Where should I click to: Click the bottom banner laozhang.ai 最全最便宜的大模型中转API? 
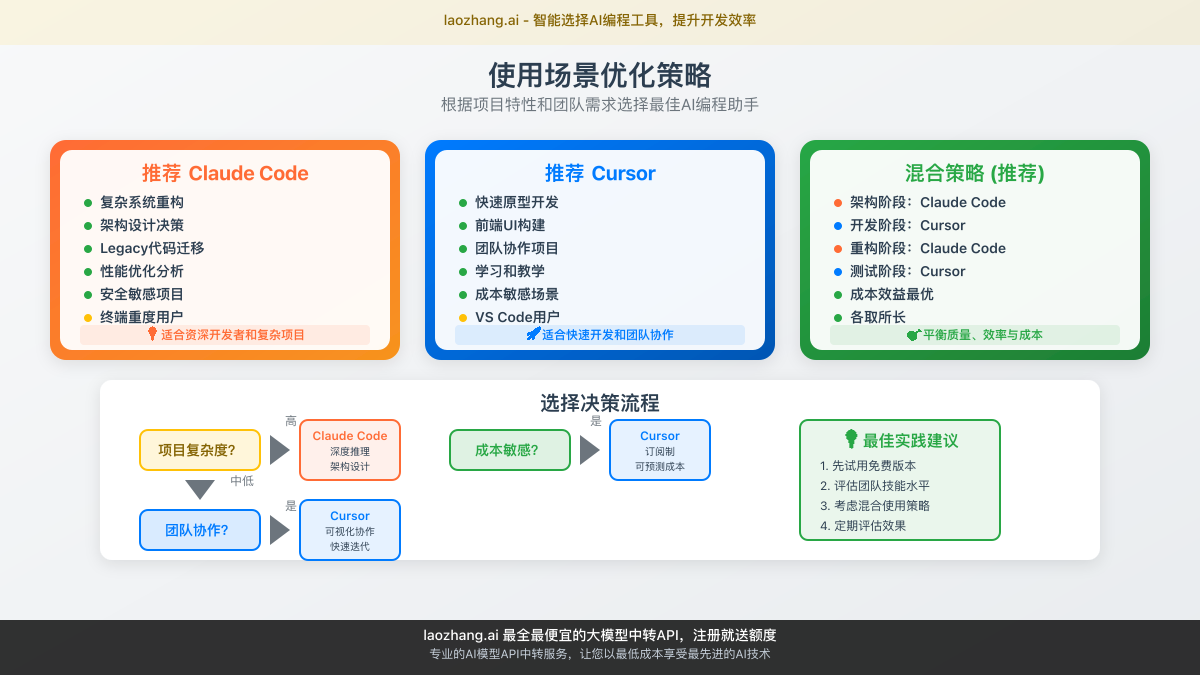point(600,635)
